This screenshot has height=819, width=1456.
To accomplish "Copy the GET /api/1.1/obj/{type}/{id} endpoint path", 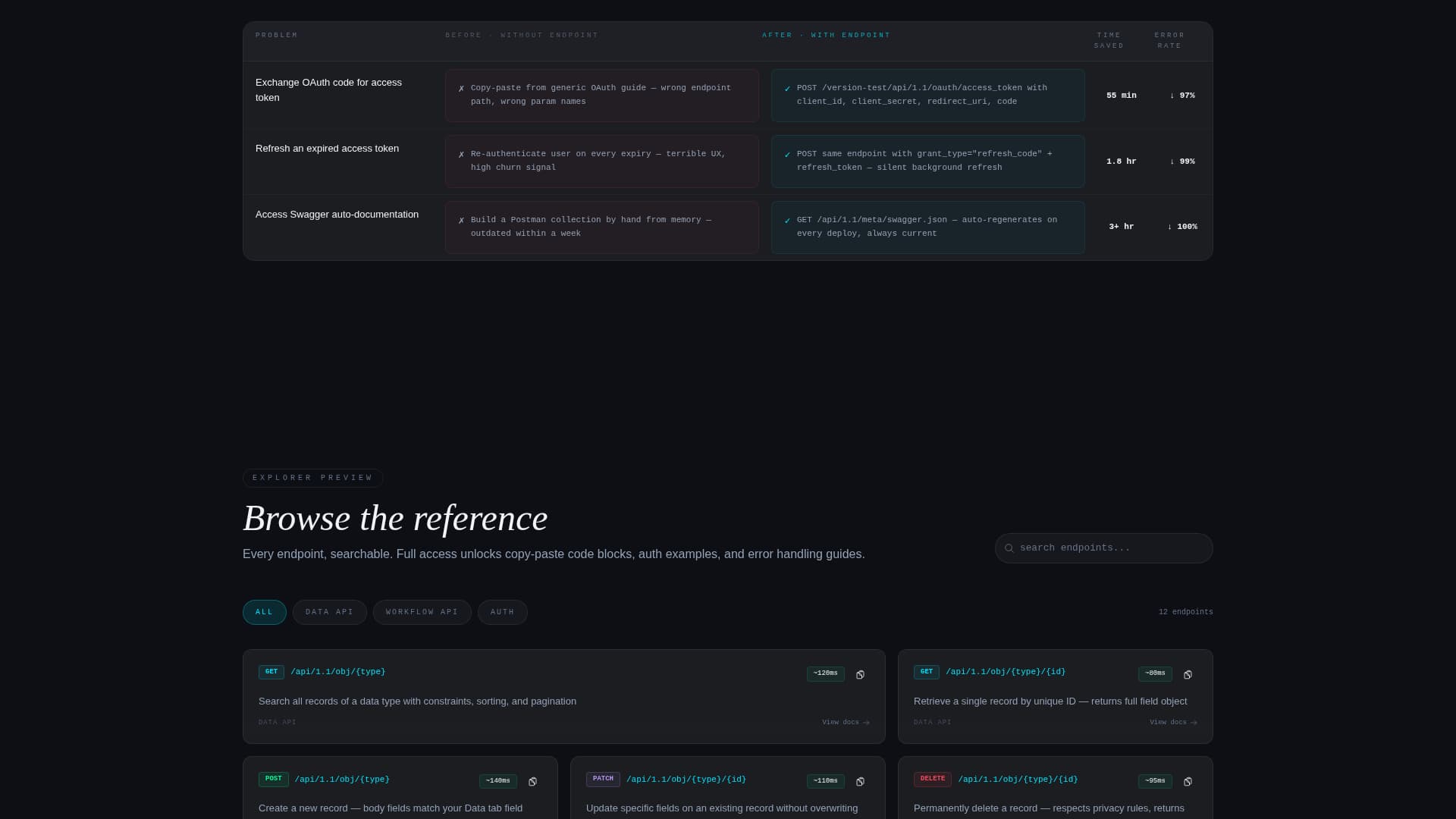I will (x=1188, y=675).
